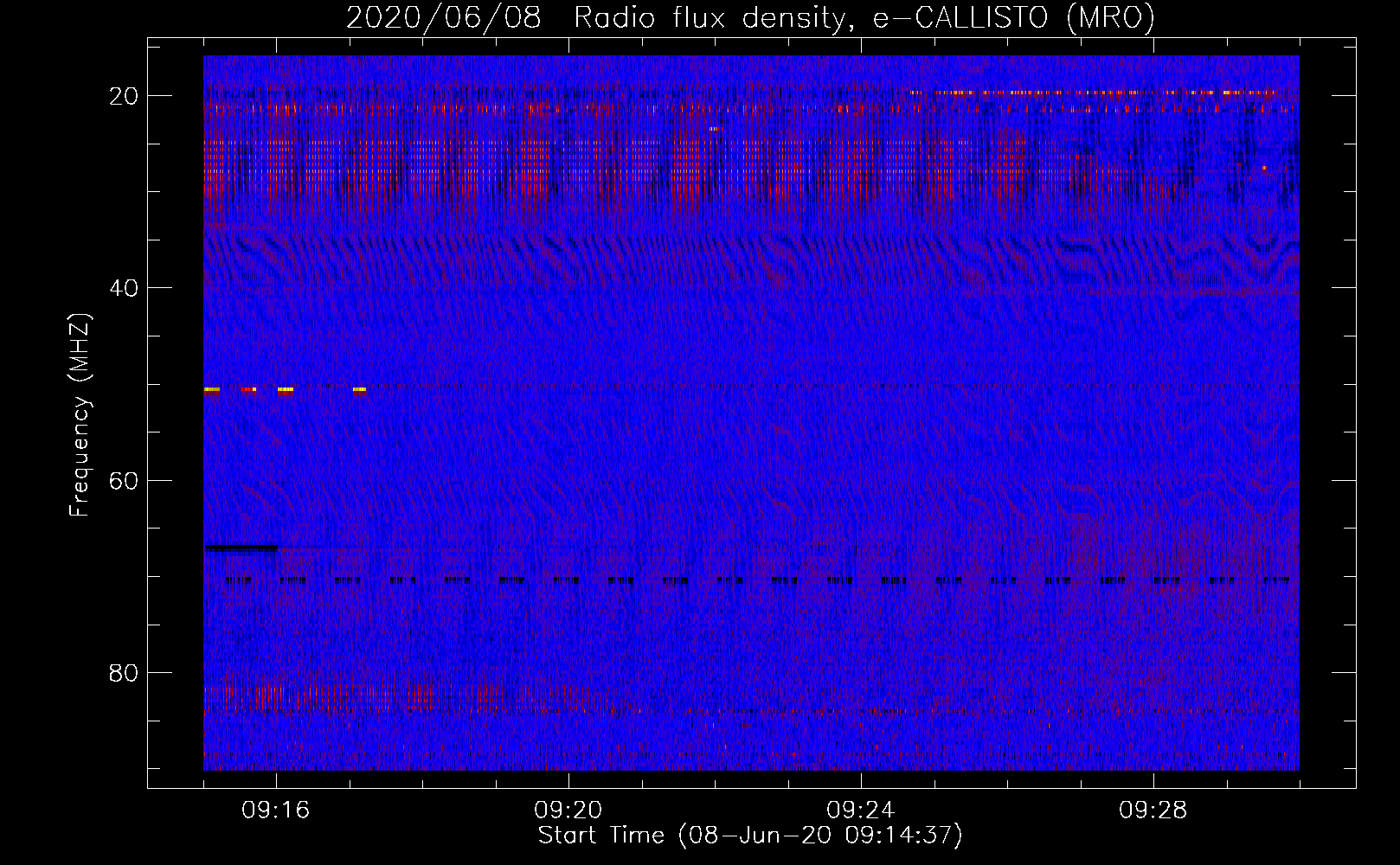This screenshot has height=865, width=1400.
Task: Click the first yellow burst near 50 MHz
Action: pyautogui.click(x=212, y=390)
